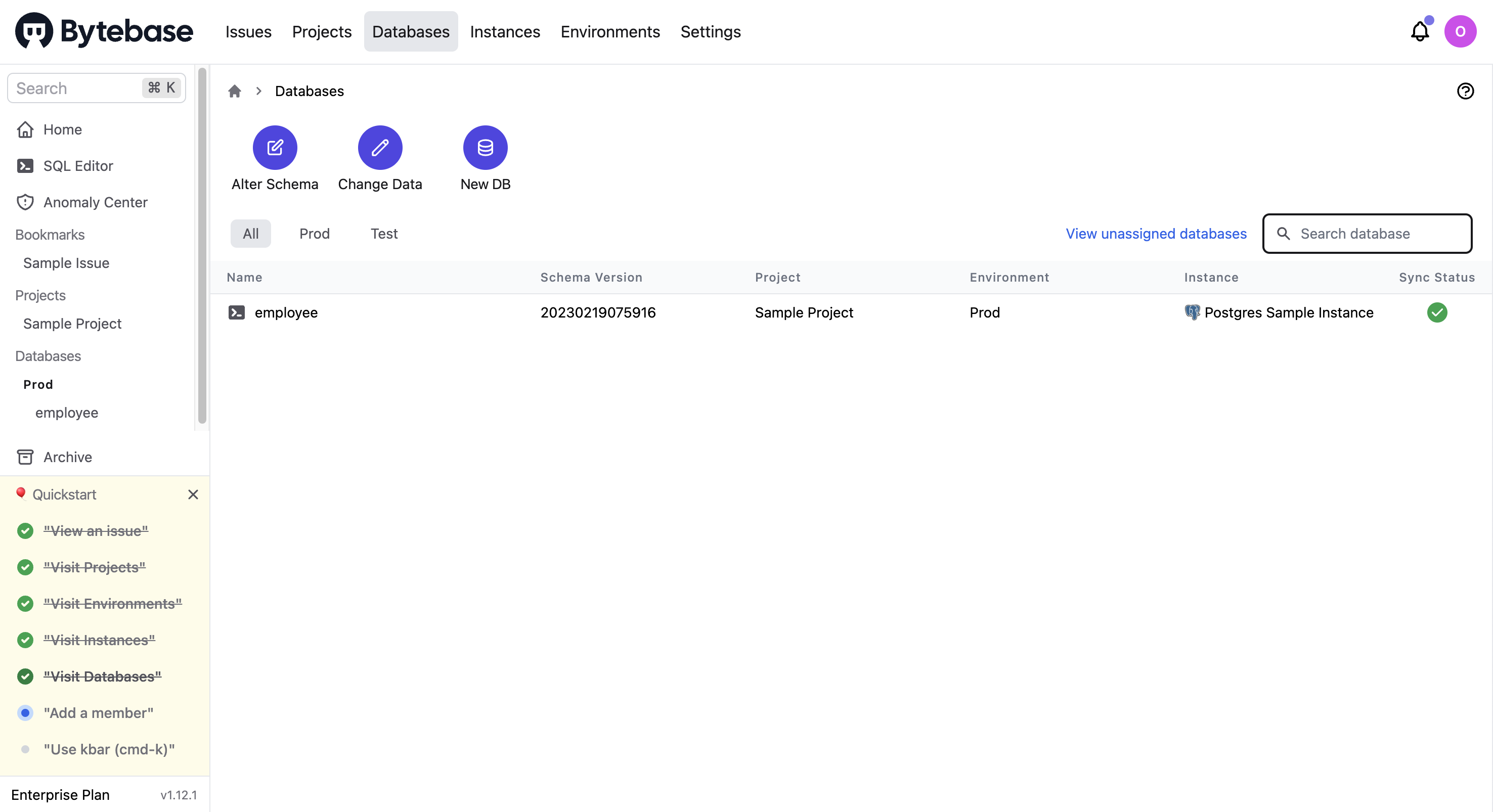
Task: Open the SQL Editor from sidebar
Action: 78,165
